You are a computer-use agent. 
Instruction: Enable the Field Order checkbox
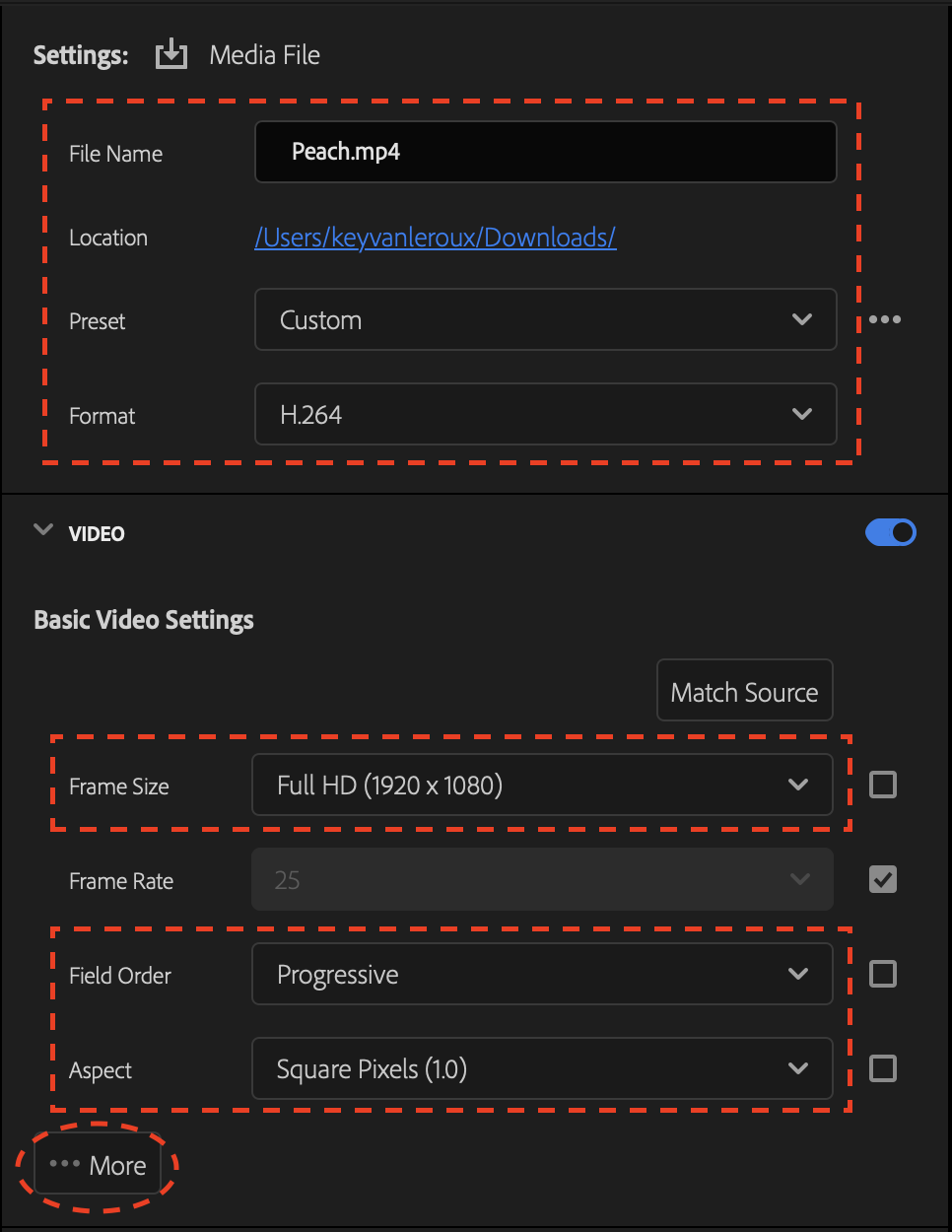click(x=882, y=974)
